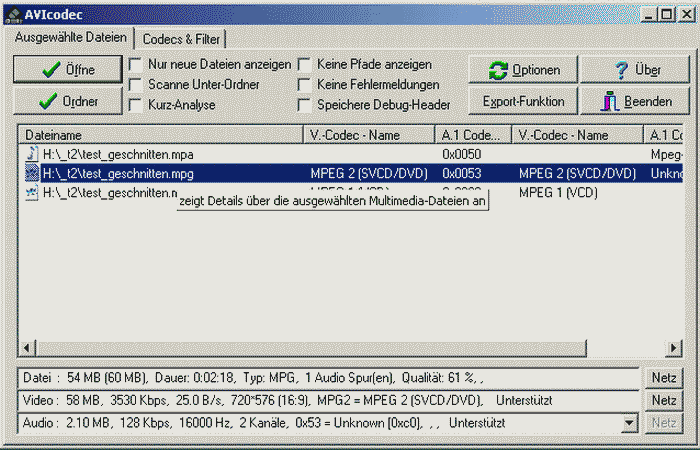Click the Öffne button with green checkmark
Viewport: 700px width, 450px height.
[67, 70]
